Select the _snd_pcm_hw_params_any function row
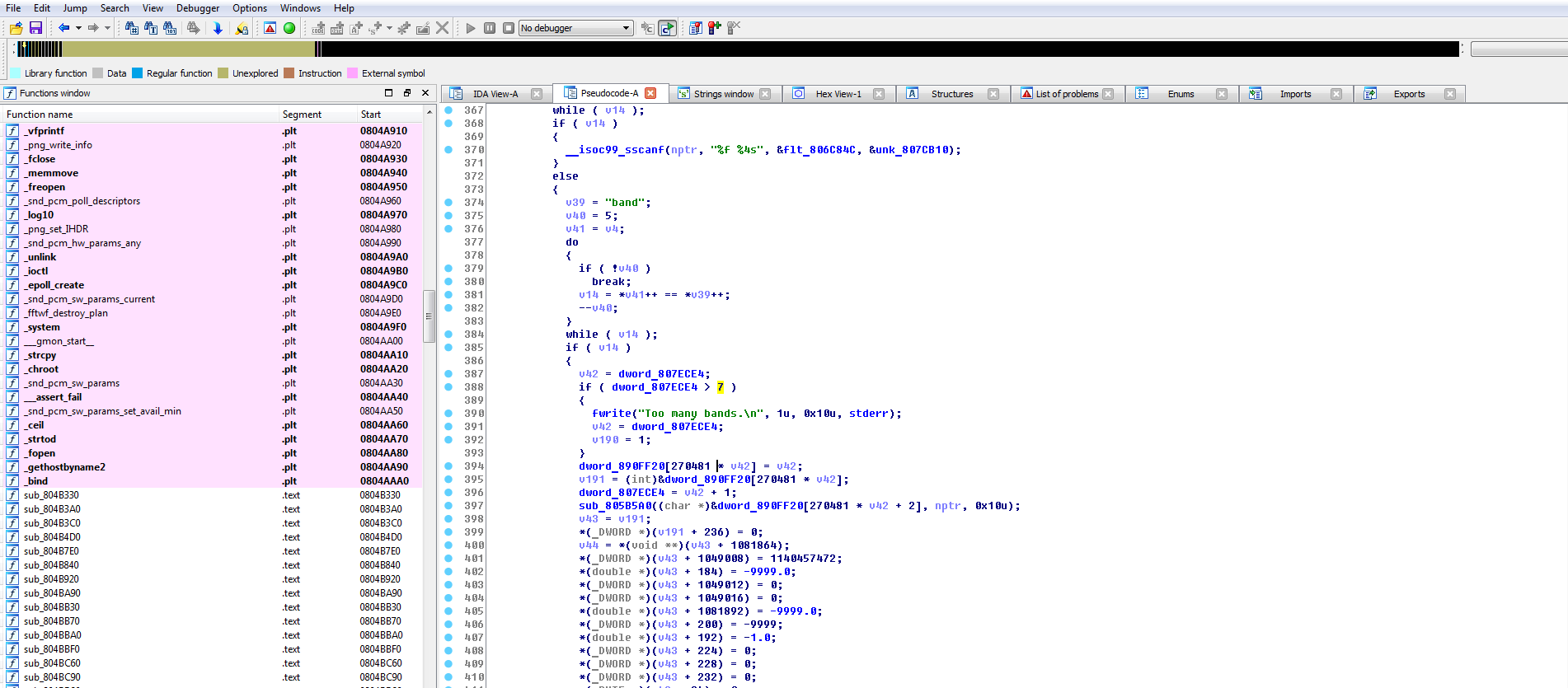This screenshot has height=688, width=1568. 82,243
